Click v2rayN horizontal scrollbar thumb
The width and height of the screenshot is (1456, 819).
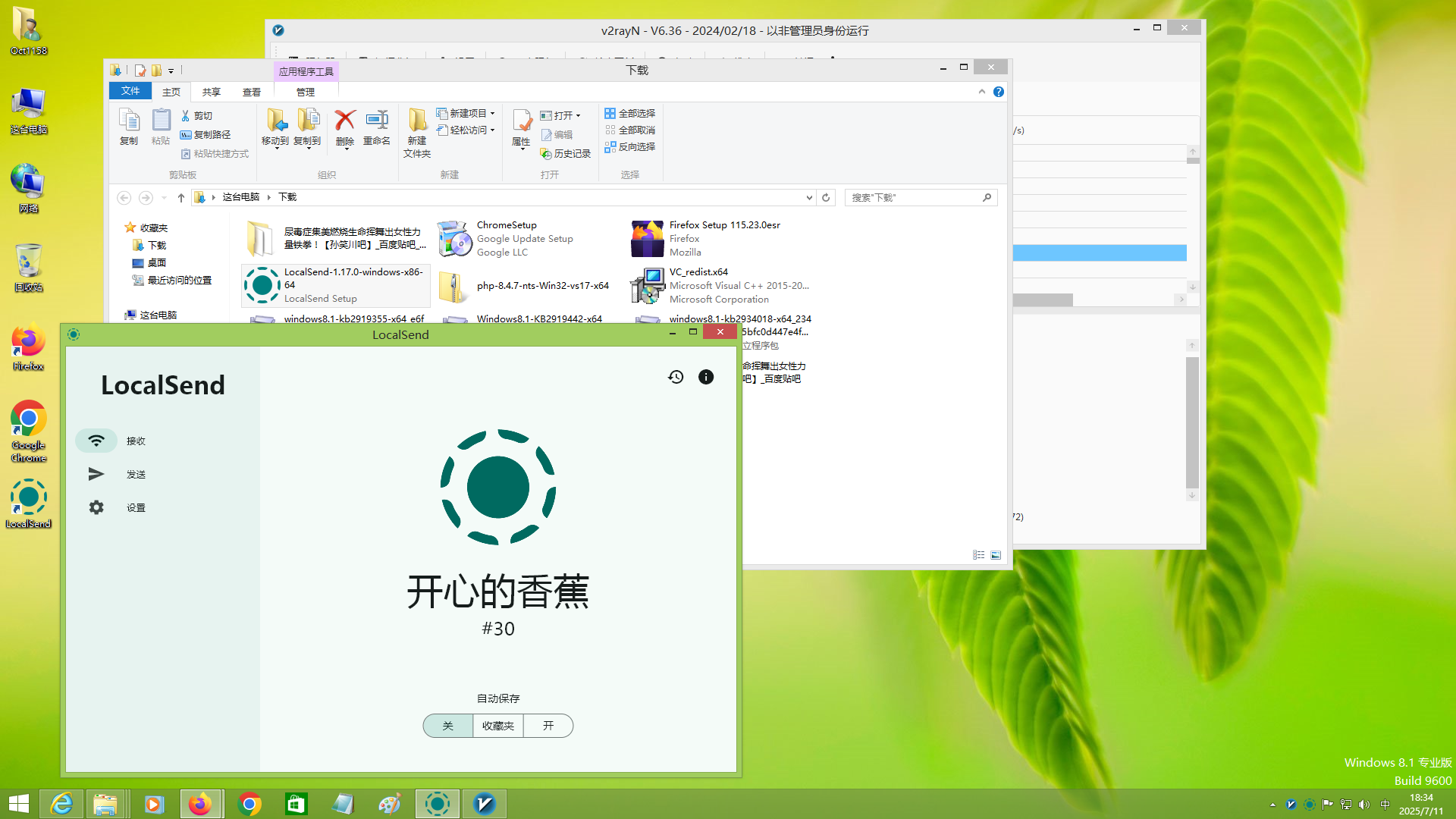pyautogui.click(x=1043, y=300)
